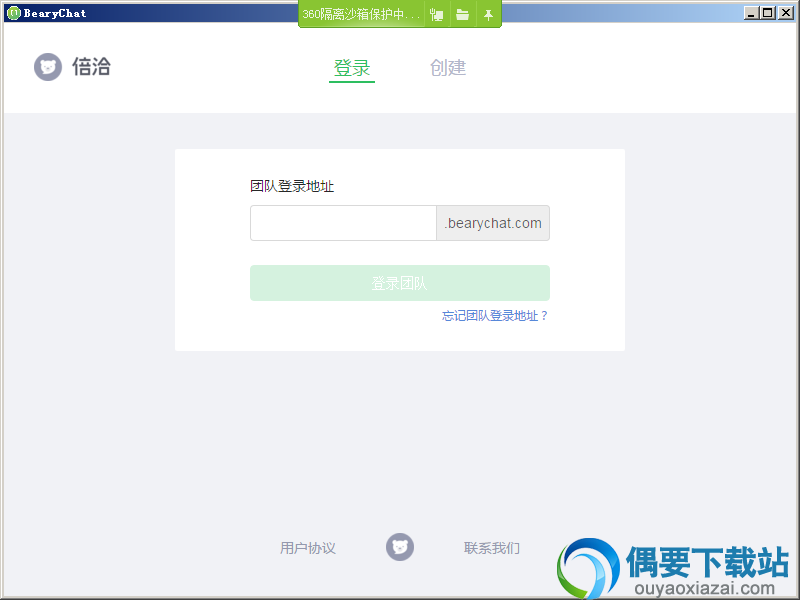
Task: Open the 忘记团队登录地址？ link
Action: (494, 316)
